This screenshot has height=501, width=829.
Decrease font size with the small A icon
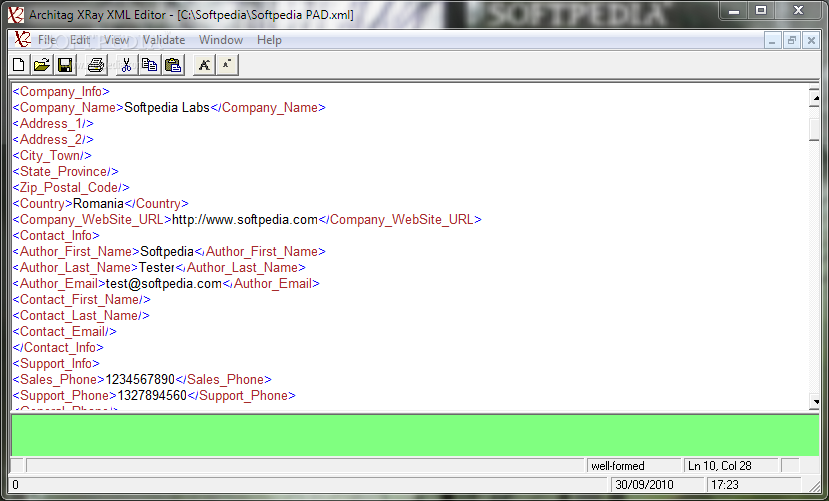point(227,65)
